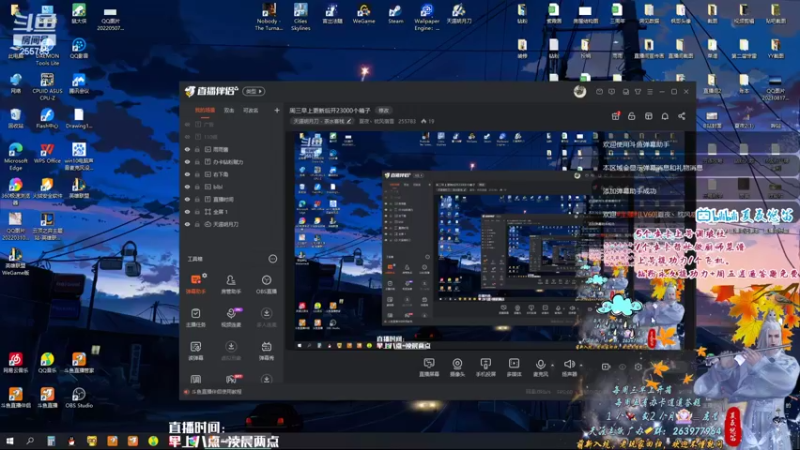Click the padlock icon above preview
800x450 pixels.
point(632,116)
